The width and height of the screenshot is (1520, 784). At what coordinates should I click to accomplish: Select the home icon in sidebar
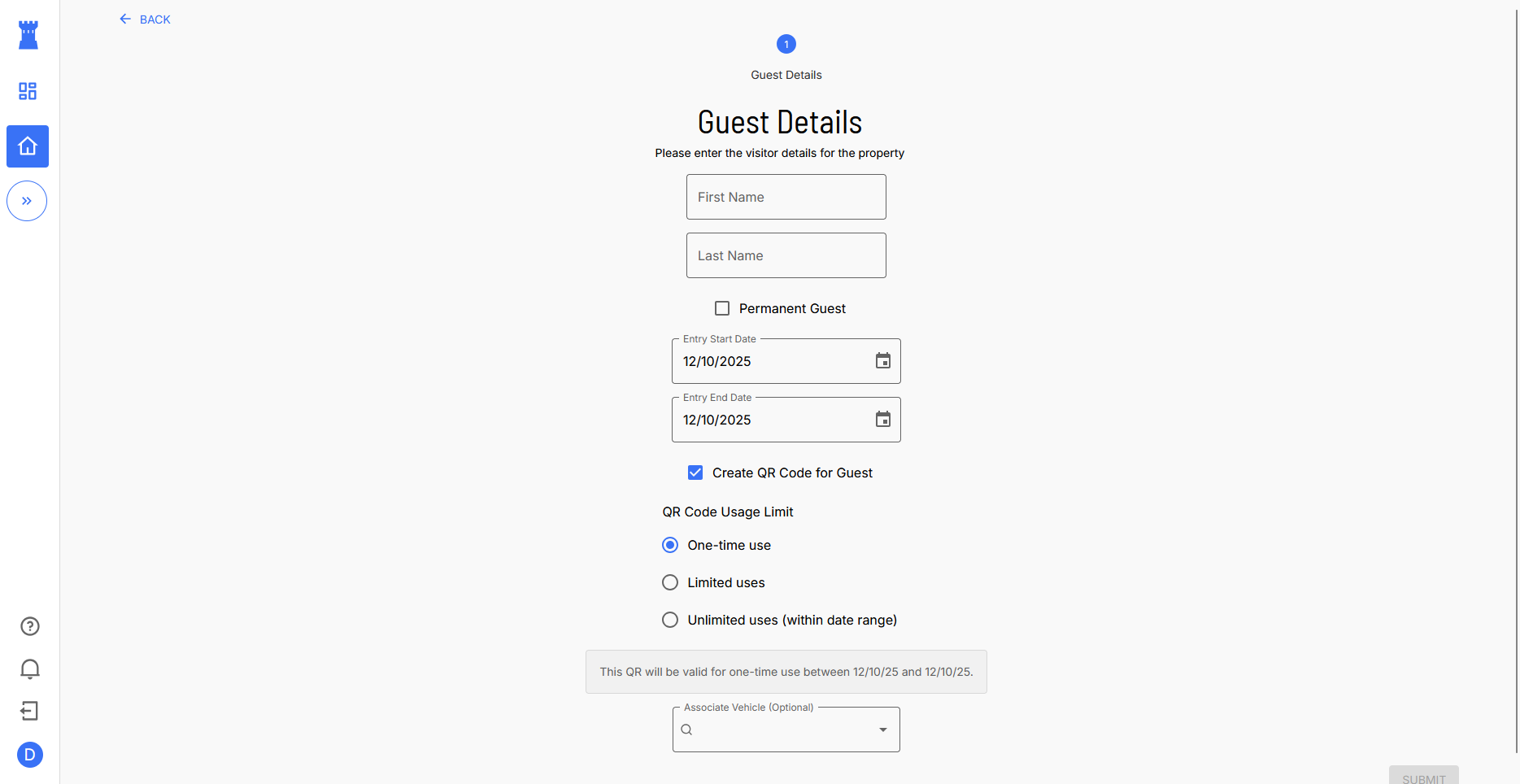[x=28, y=146]
